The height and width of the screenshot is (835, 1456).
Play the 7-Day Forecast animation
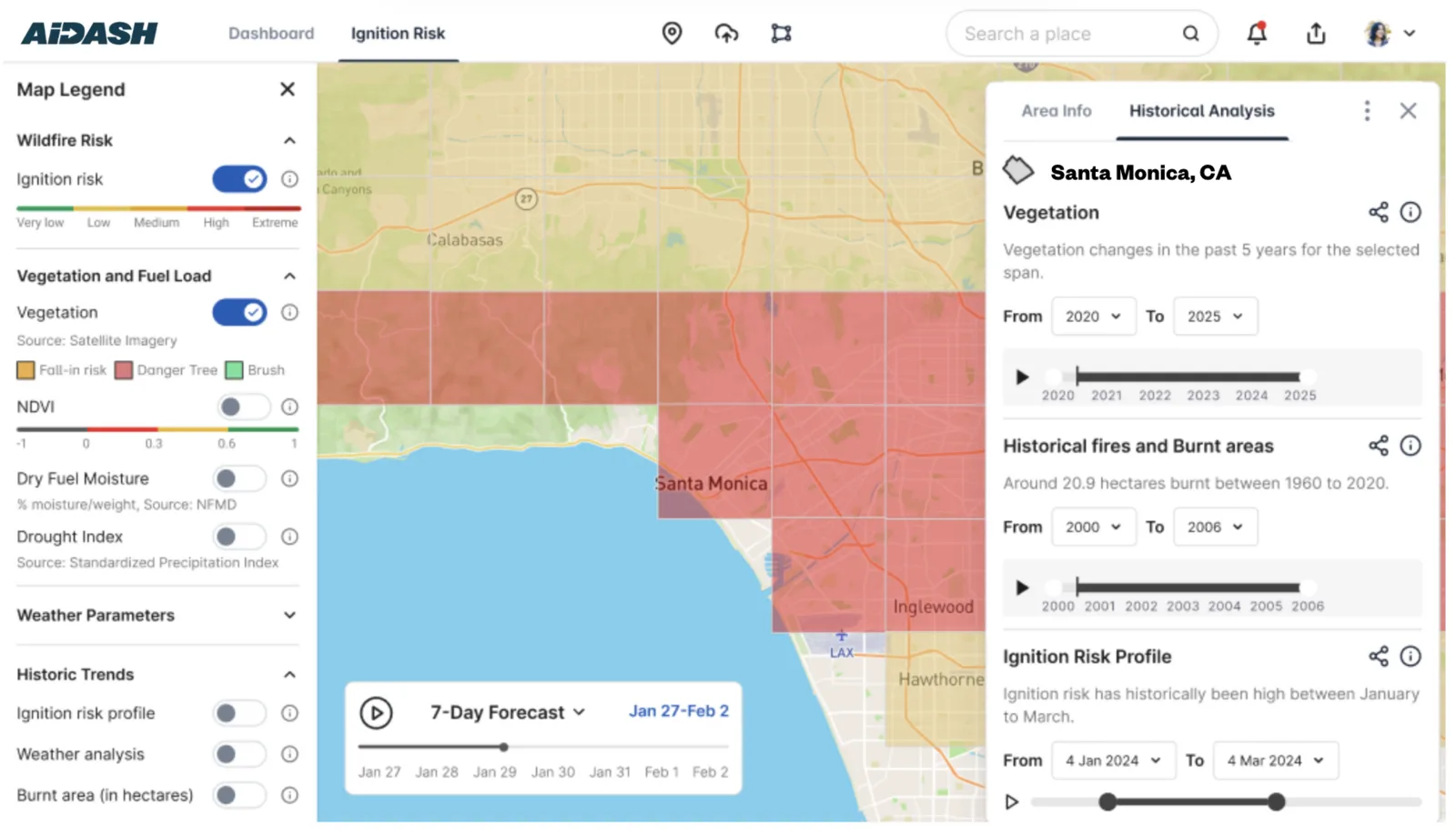pos(376,712)
